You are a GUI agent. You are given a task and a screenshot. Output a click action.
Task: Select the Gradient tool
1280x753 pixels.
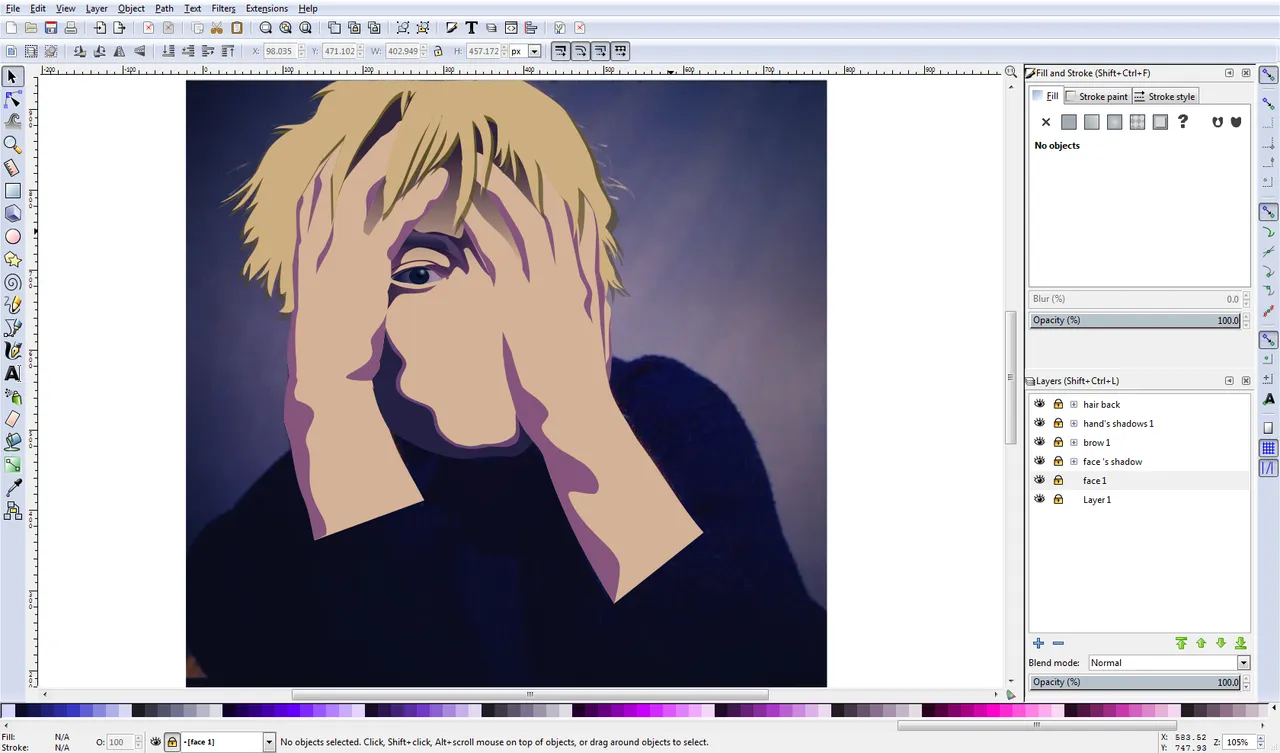click(x=13, y=464)
